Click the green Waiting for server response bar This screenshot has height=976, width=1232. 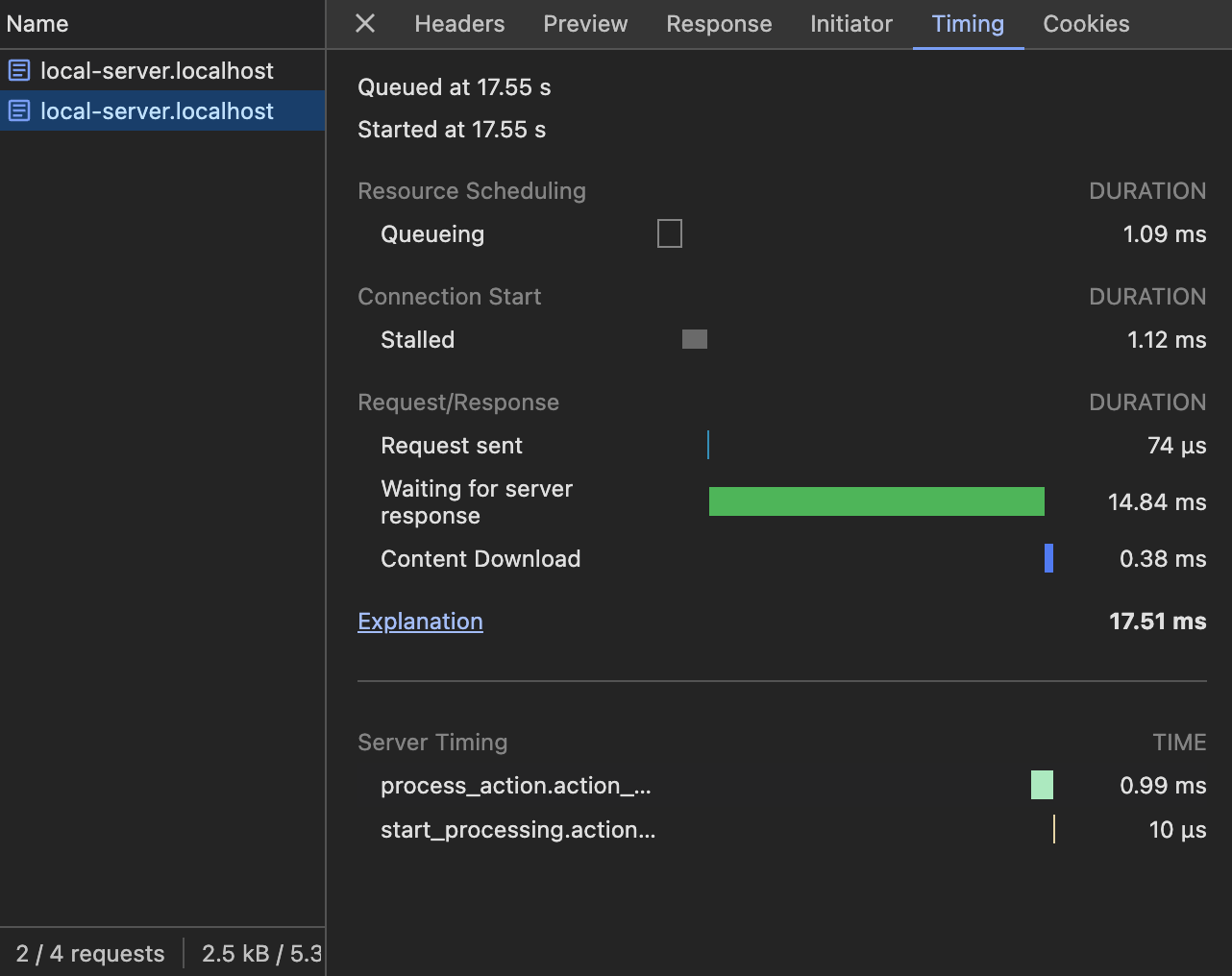coord(876,501)
